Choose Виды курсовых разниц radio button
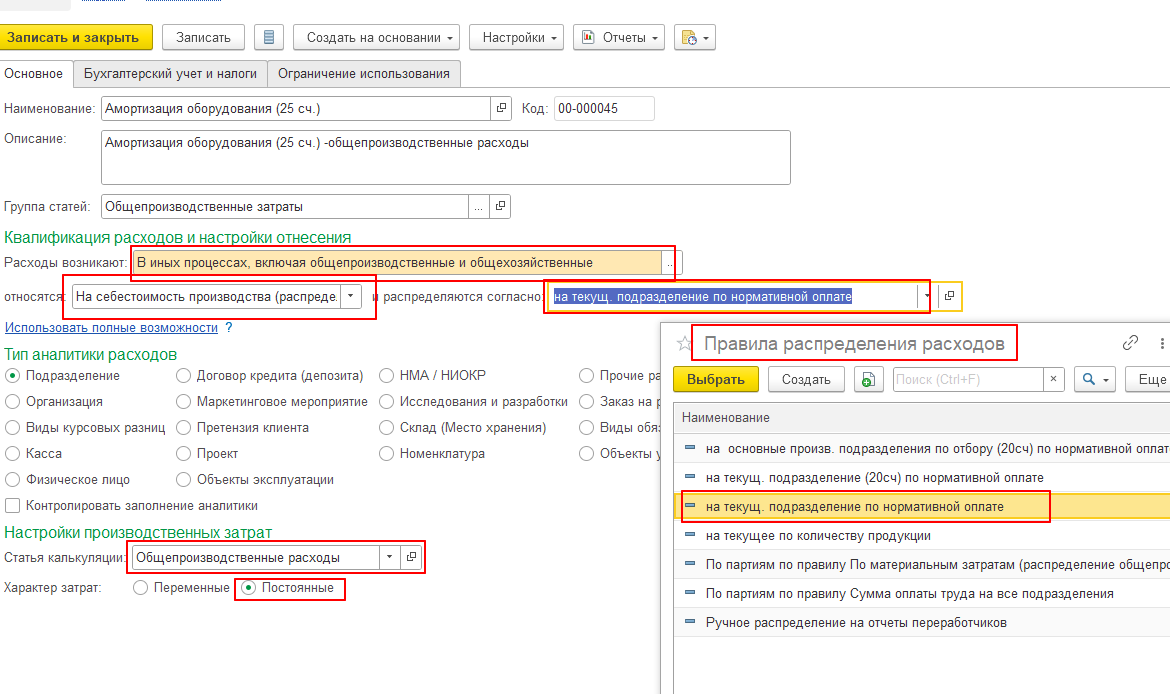Screen dimensions: 1170x694 pos(13,428)
